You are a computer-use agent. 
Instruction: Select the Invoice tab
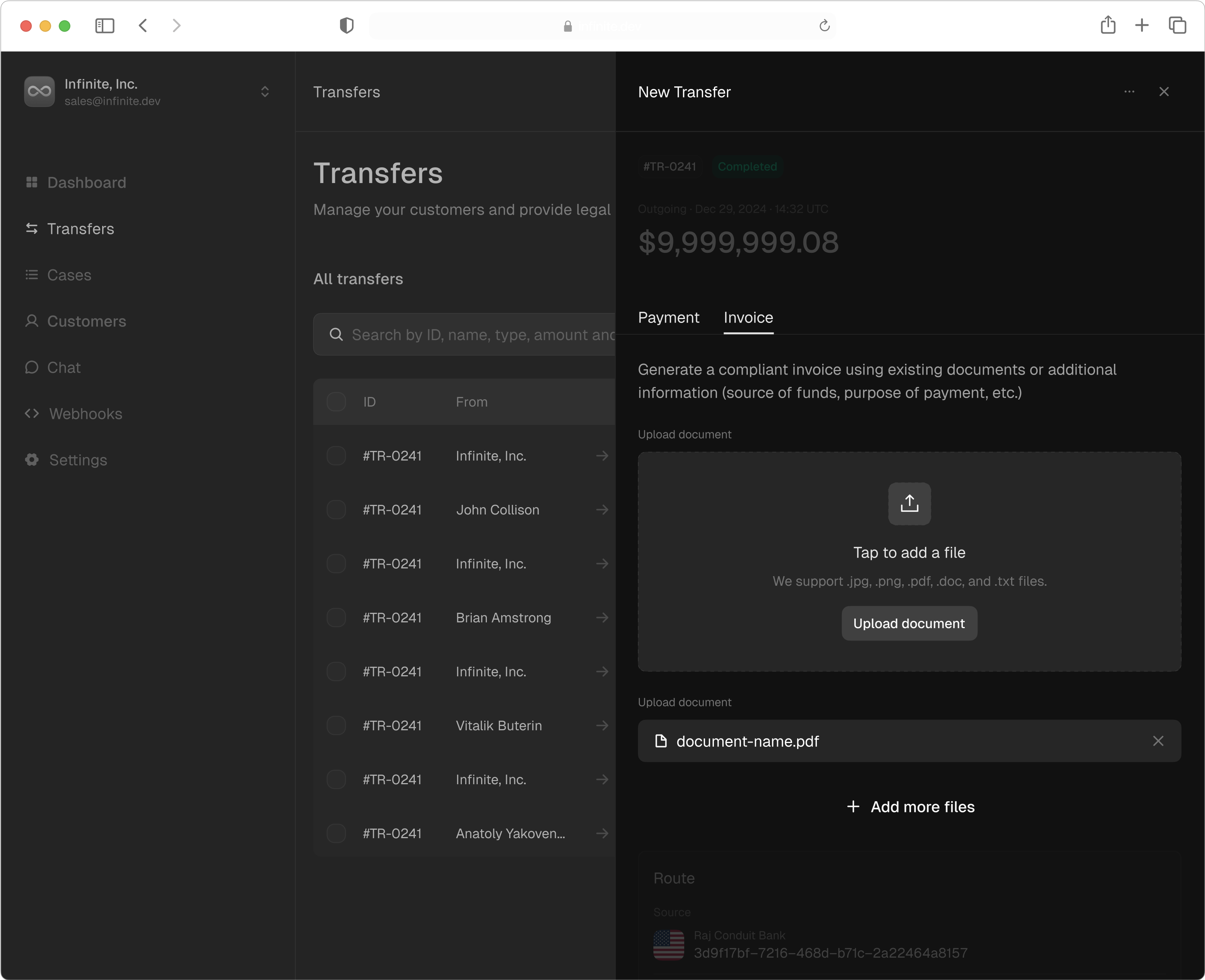tap(748, 318)
